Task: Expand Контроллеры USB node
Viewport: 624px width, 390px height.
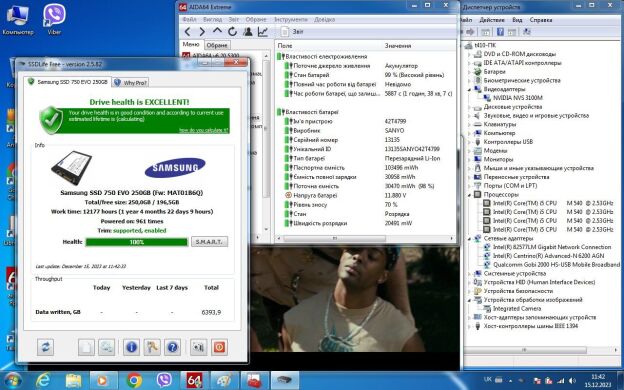Action: pyautogui.click(x=469, y=142)
